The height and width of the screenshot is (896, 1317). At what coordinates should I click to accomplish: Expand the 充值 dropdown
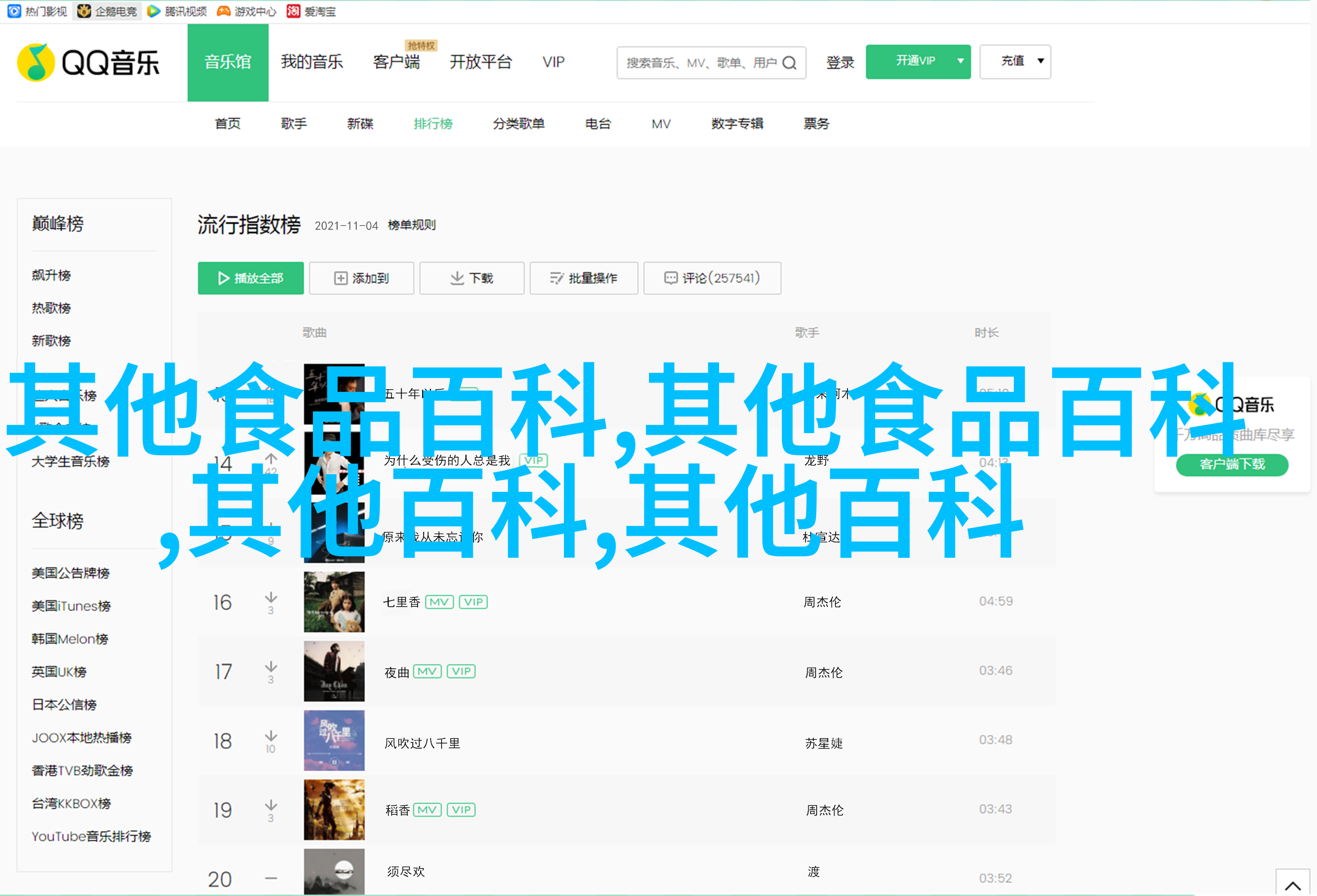(x=1015, y=61)
